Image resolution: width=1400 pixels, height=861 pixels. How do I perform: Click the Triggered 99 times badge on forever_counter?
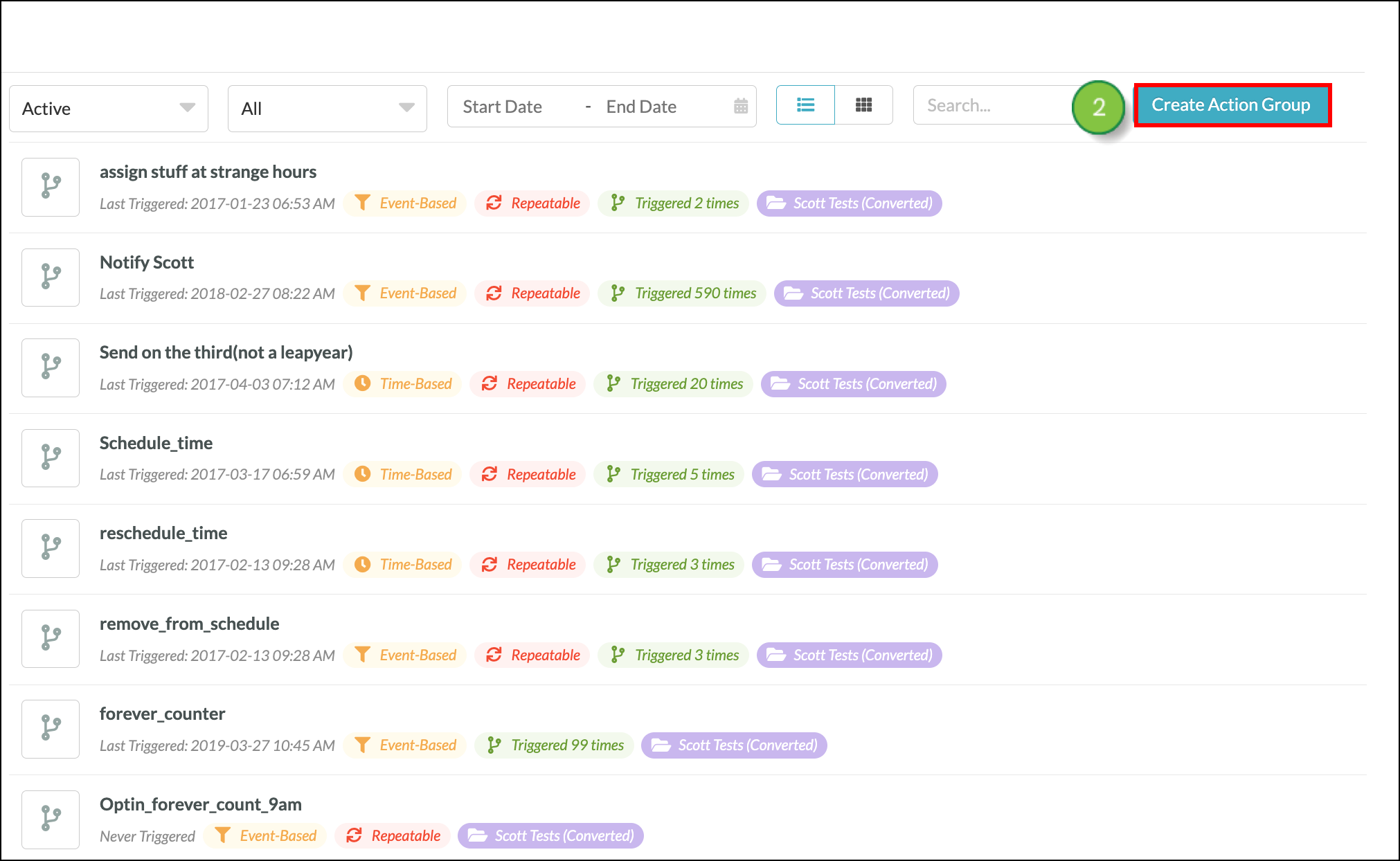pyautogui.click(x=554, y=745)
